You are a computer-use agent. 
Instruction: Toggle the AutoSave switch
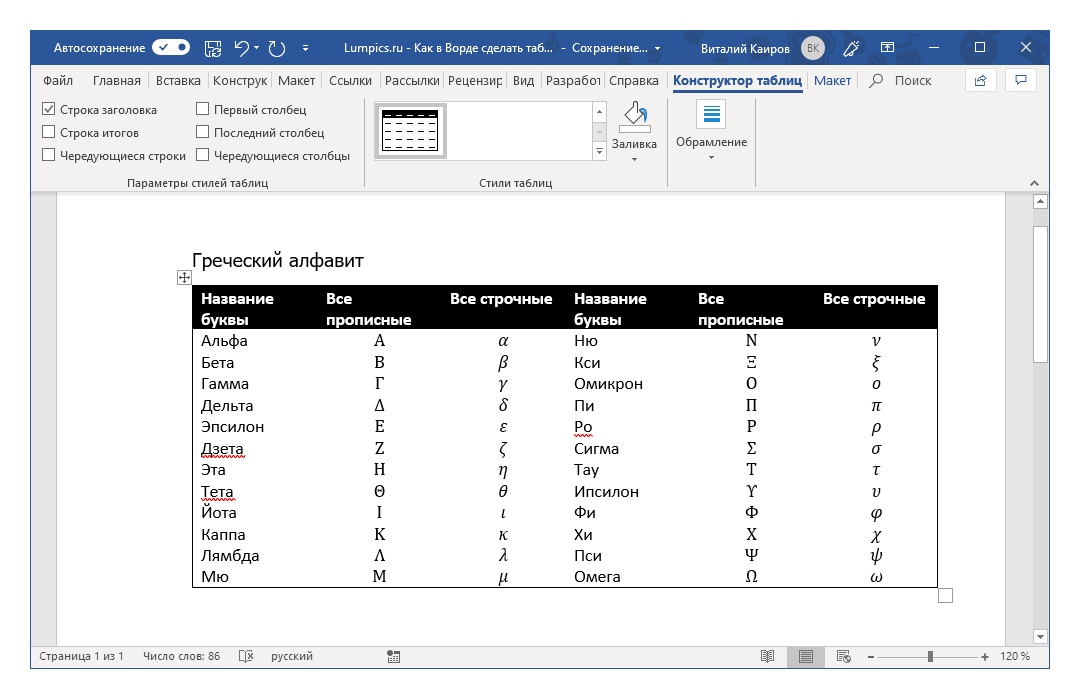click(171, 47)
